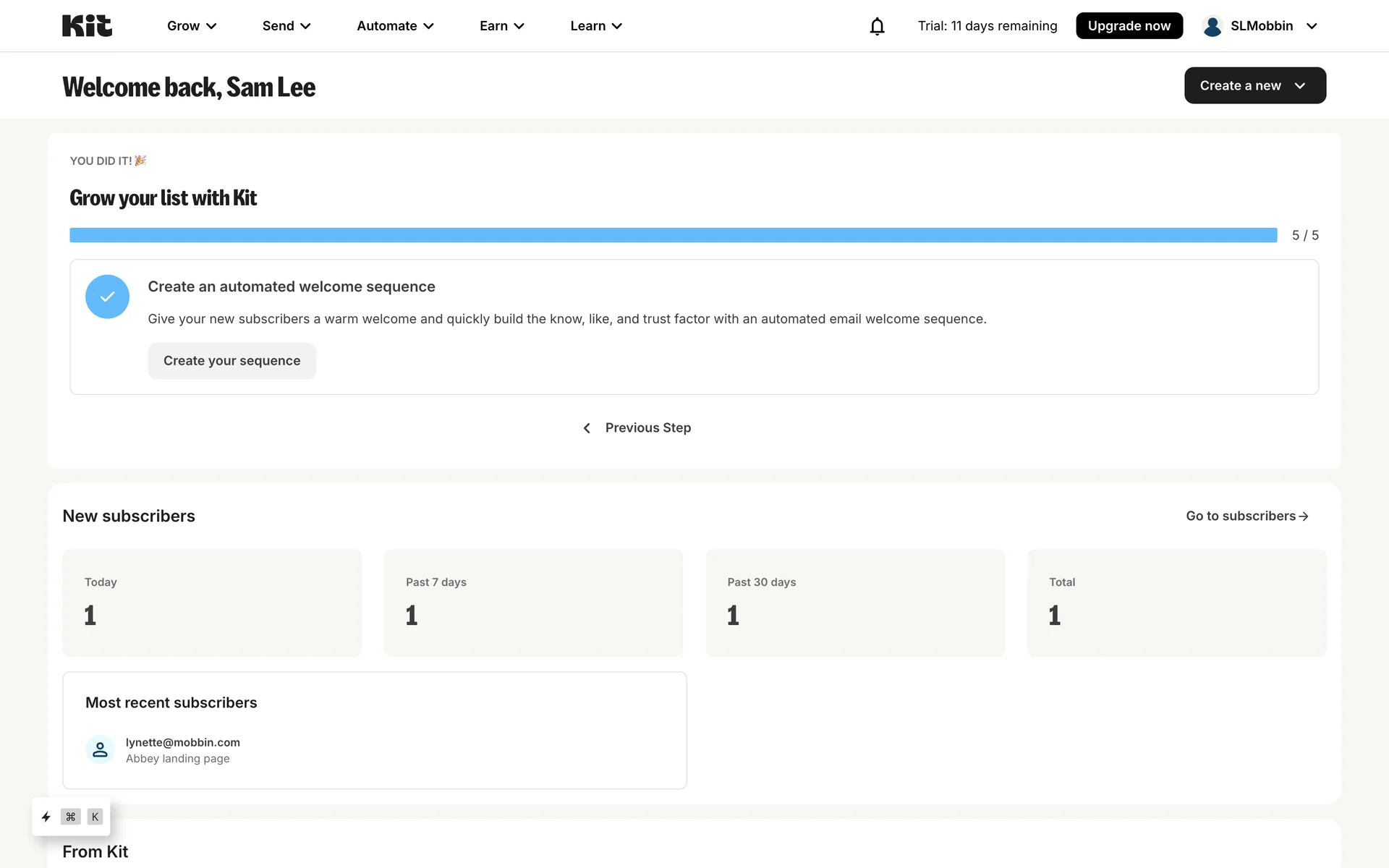Screen dimensions: 1389x868
Task: Open the Earn menu
Action: pos(501,26)
